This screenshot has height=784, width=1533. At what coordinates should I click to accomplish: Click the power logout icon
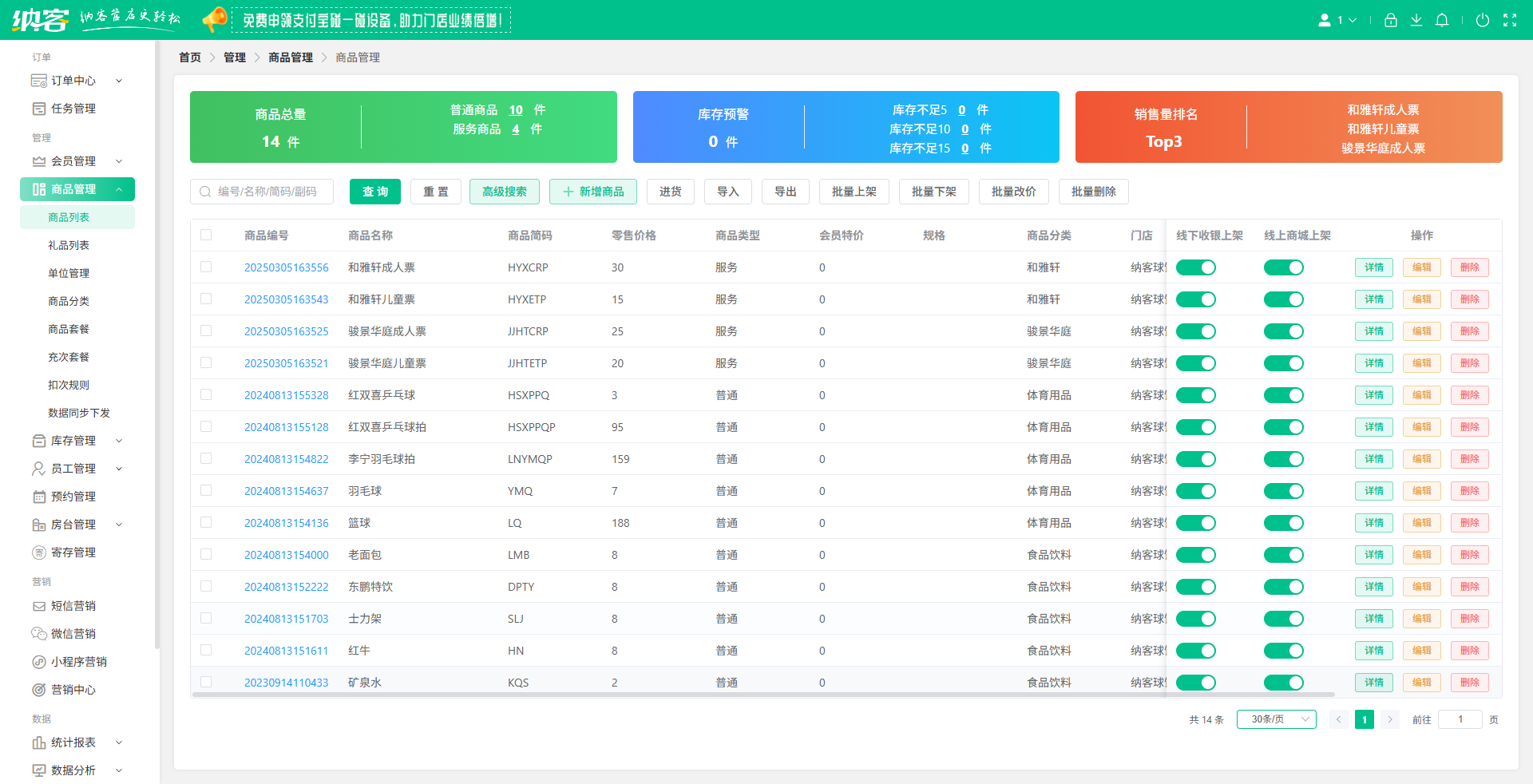1482,21
